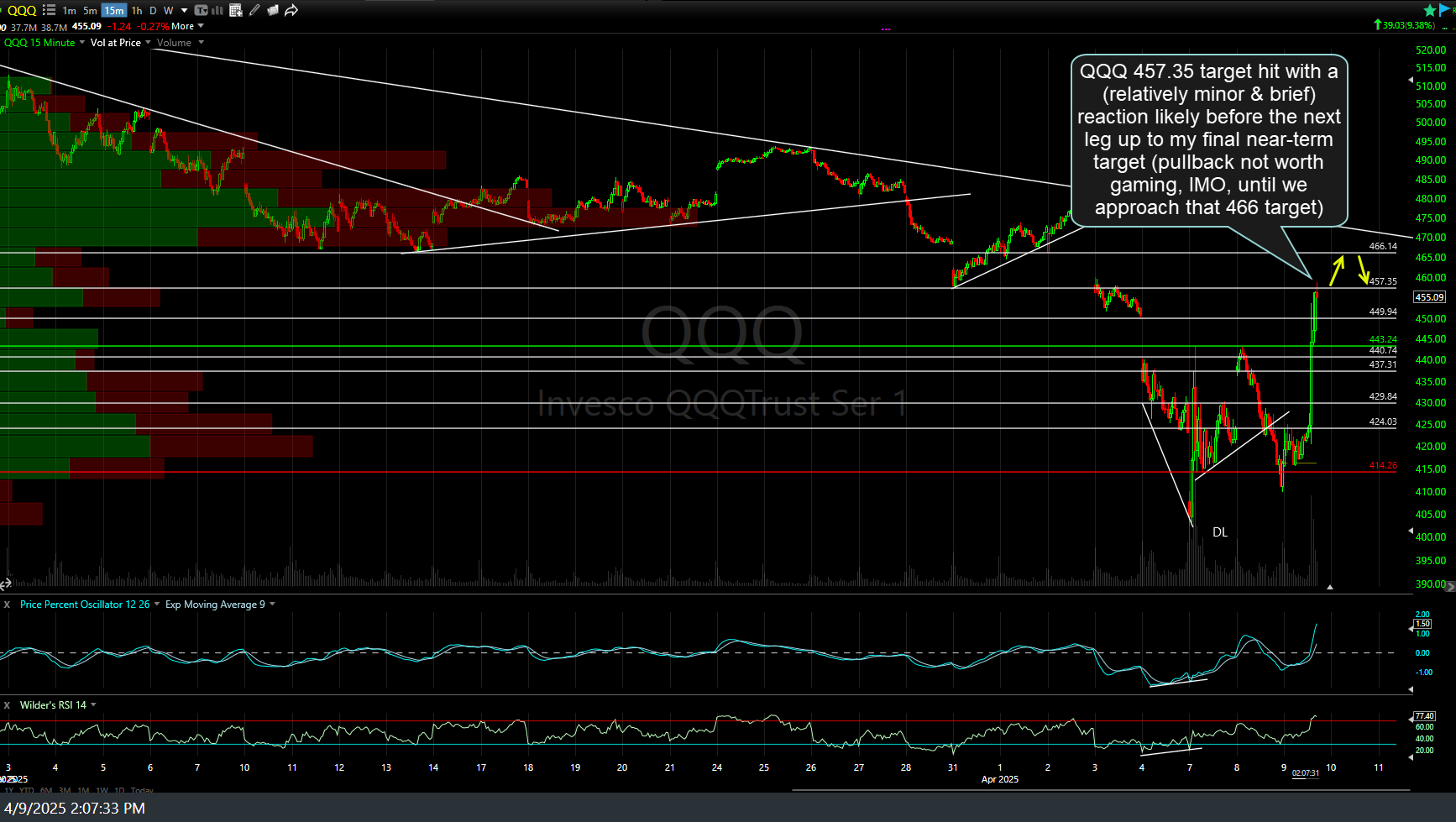Image resolution: width=1456 pixels, height=822 pixels.
Task: Select the 1M range button
Action: [83, 790]
